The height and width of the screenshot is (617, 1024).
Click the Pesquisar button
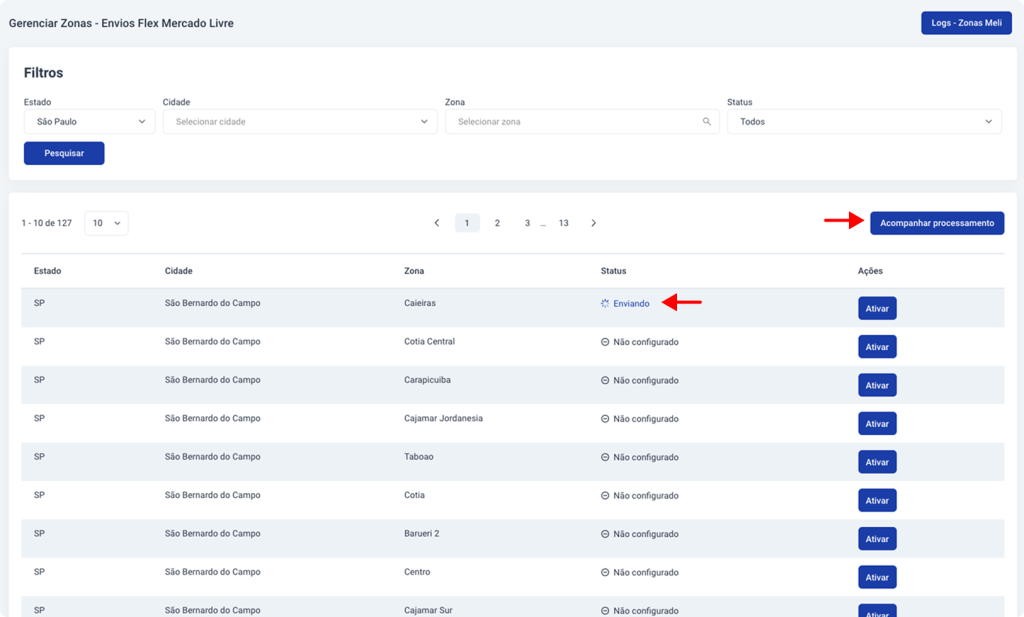click(x=64, y=153)
